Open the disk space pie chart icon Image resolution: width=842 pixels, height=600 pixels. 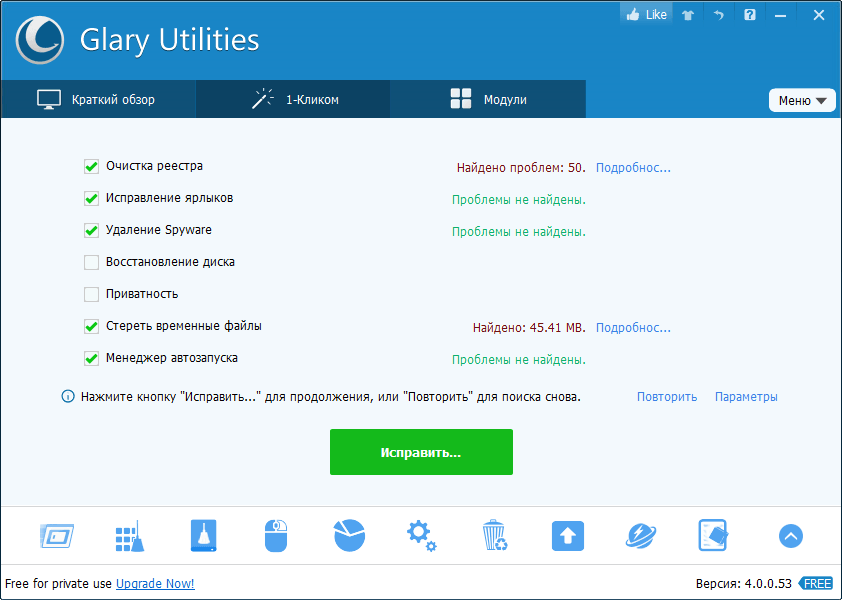click(x=350, y=536)
